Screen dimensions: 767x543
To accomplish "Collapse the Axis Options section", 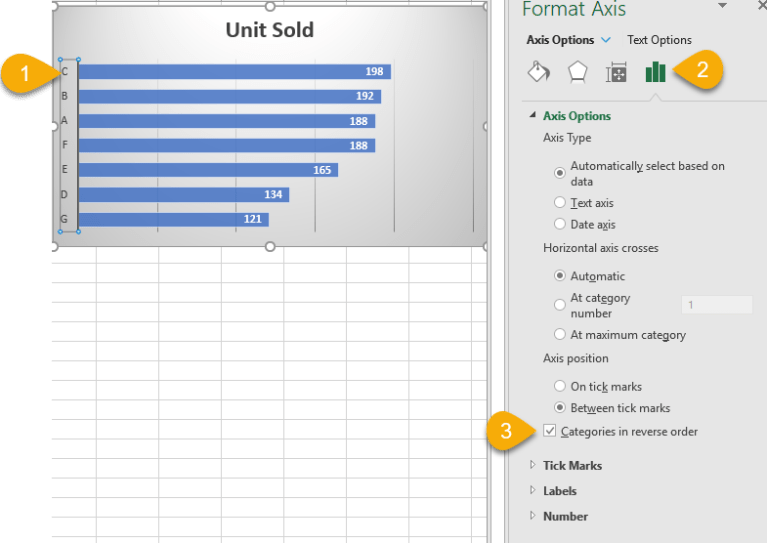I will pyautogui.click(x=533, y=116).
